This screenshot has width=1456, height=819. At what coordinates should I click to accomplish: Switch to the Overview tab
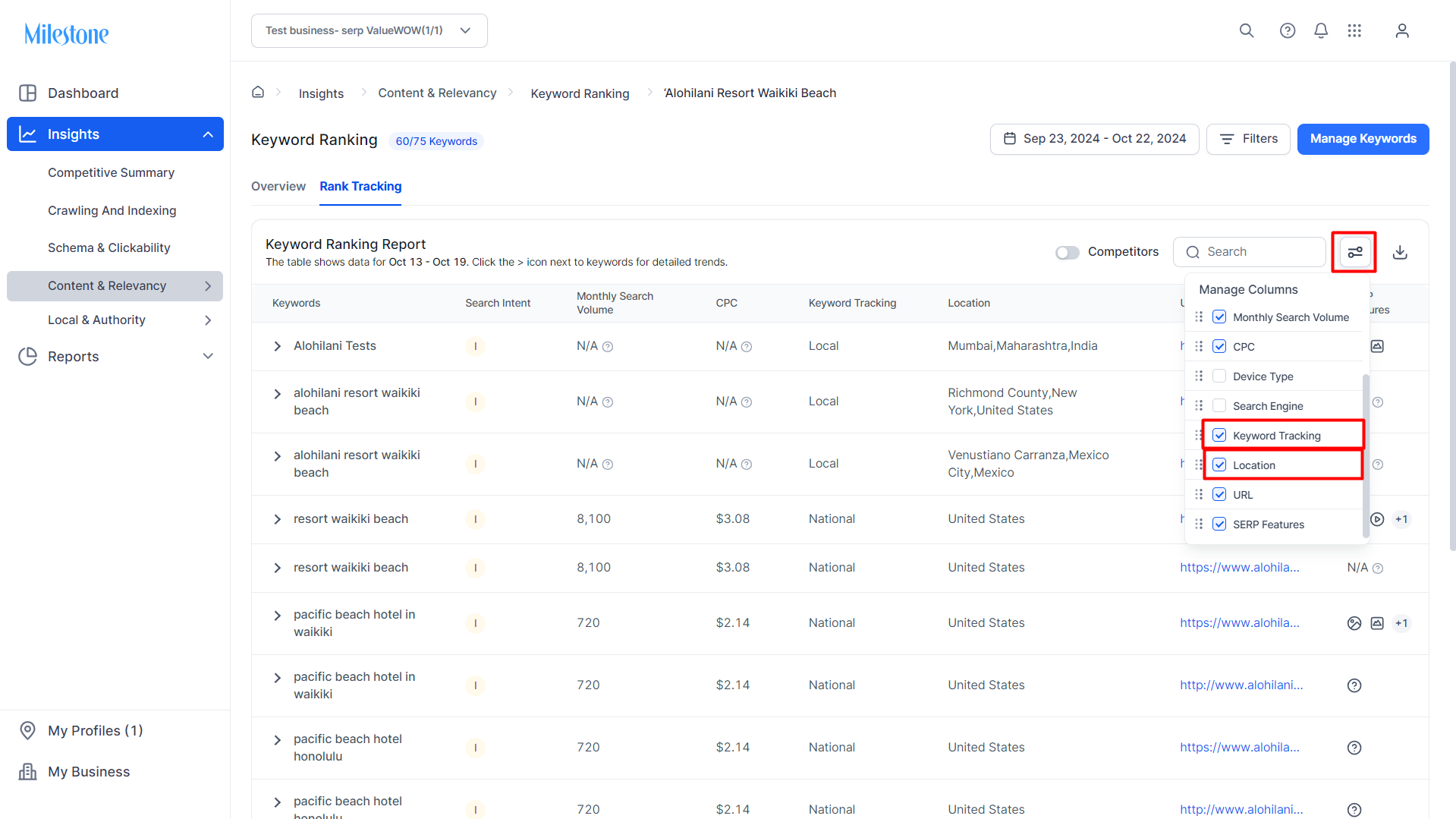tap(278, 186)
